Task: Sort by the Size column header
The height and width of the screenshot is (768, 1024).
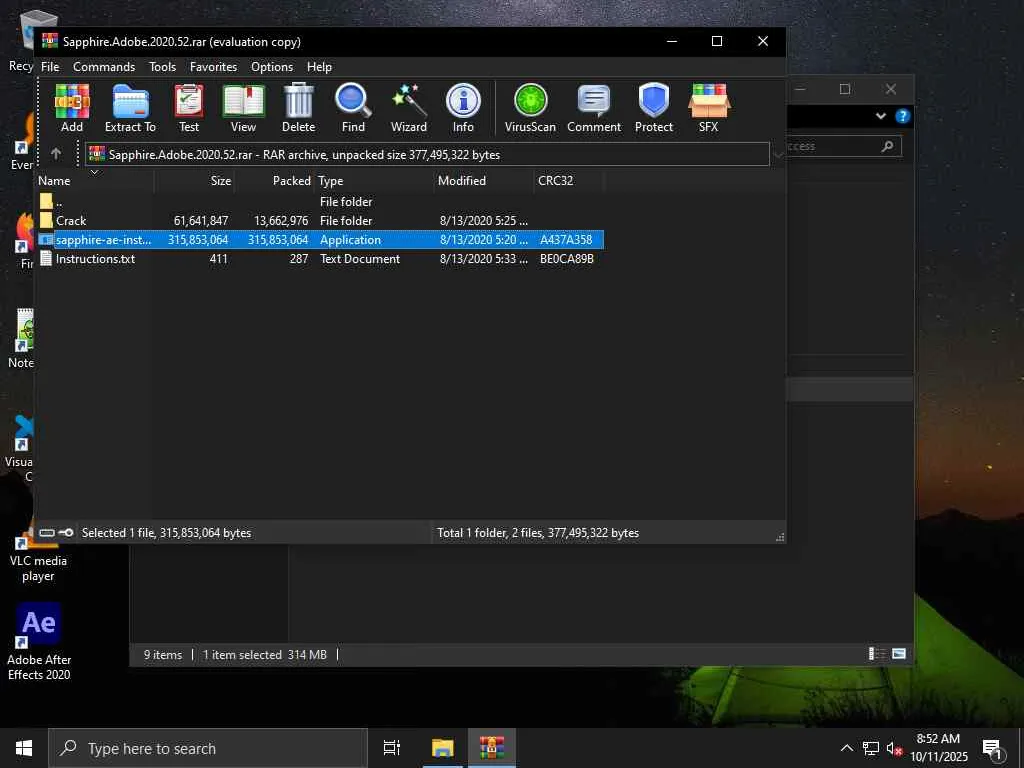Action: coord(195,181)
